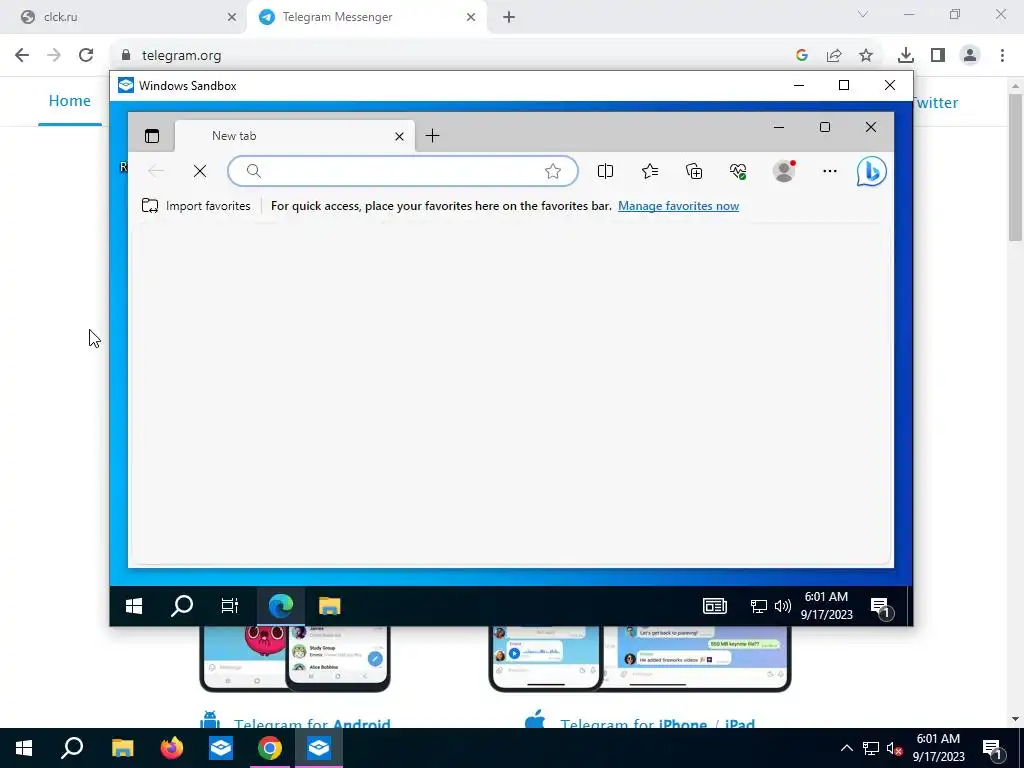Open Chrome tab search chevron
Screen dimensions: 1024x768
(x=863, y=14)
